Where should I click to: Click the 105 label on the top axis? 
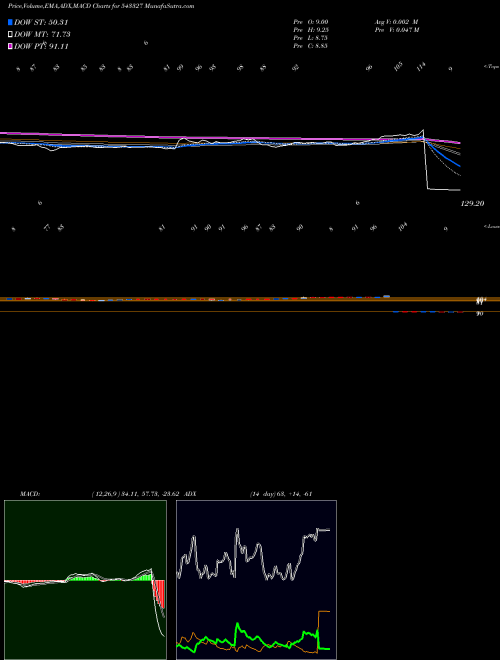tap(398, 66)
